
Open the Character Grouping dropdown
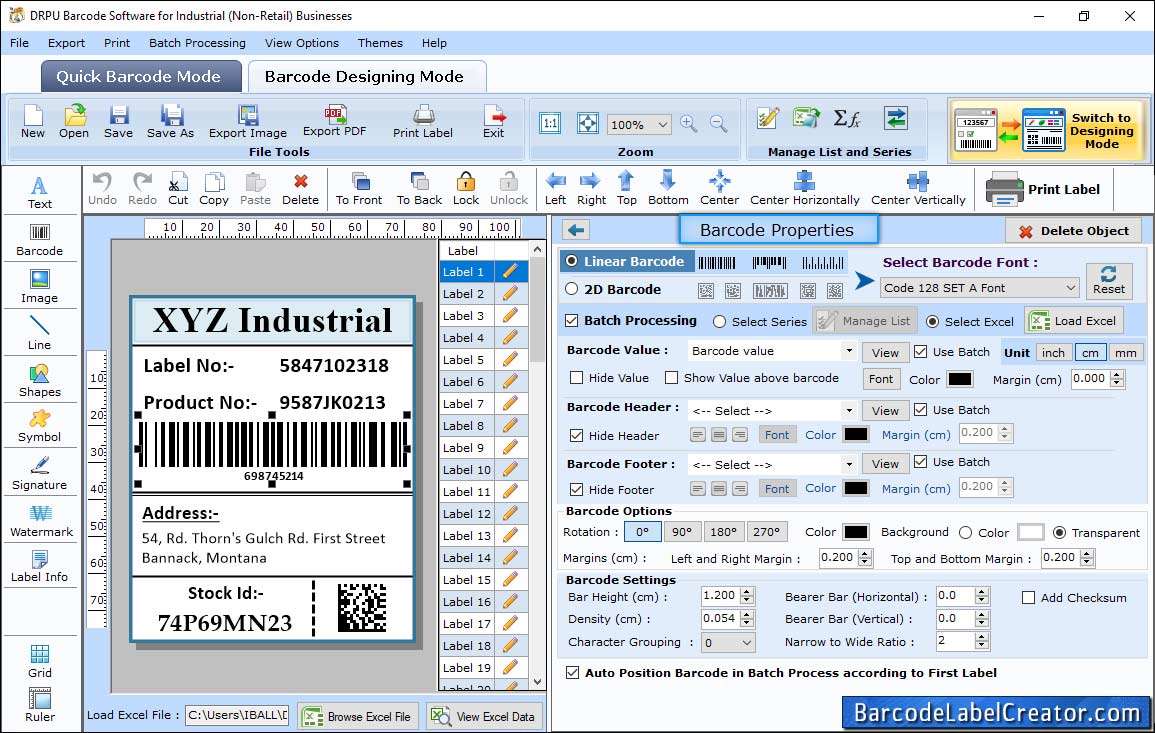point(728,642)
